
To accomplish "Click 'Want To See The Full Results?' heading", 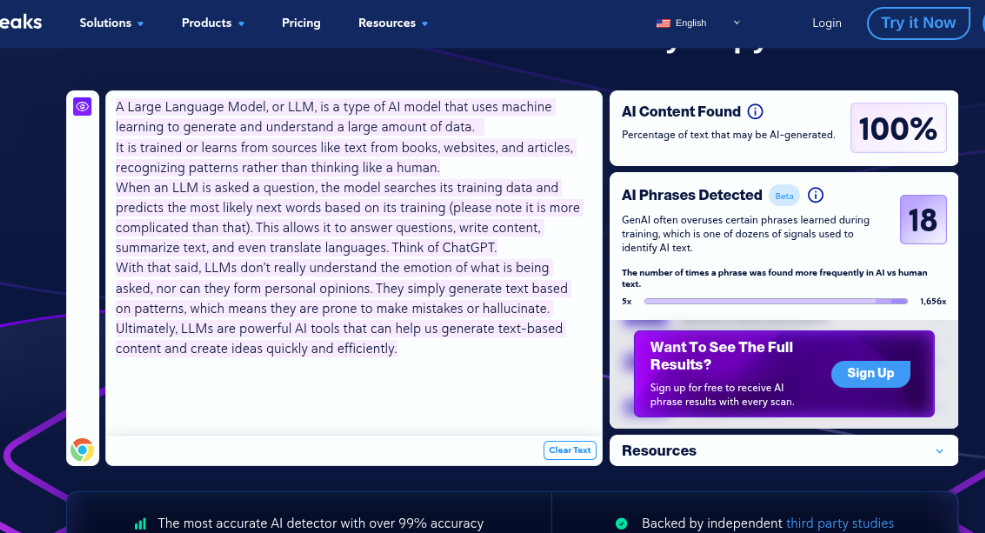I will coord(721,356).
